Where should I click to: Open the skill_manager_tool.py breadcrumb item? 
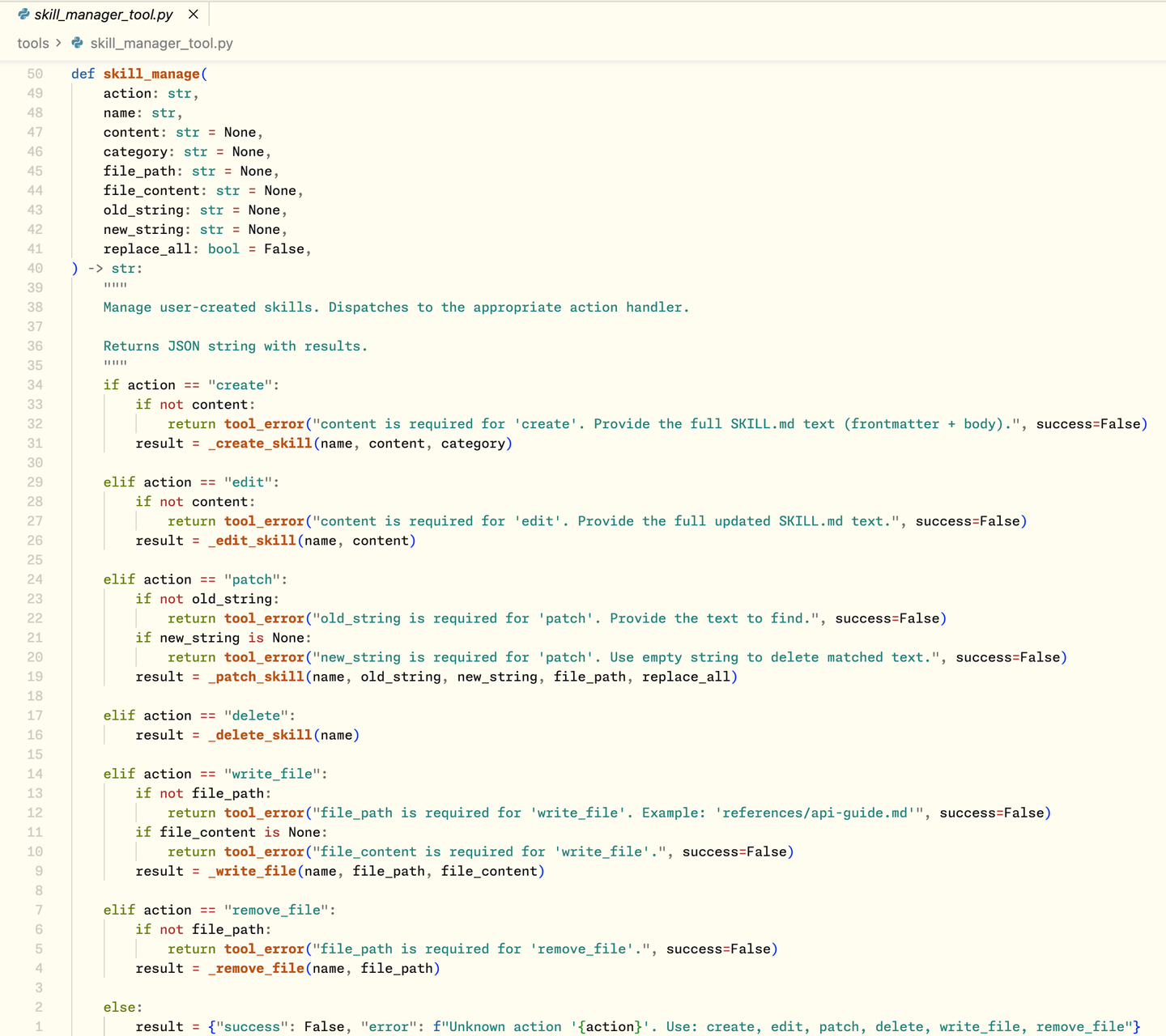[161, 43]
